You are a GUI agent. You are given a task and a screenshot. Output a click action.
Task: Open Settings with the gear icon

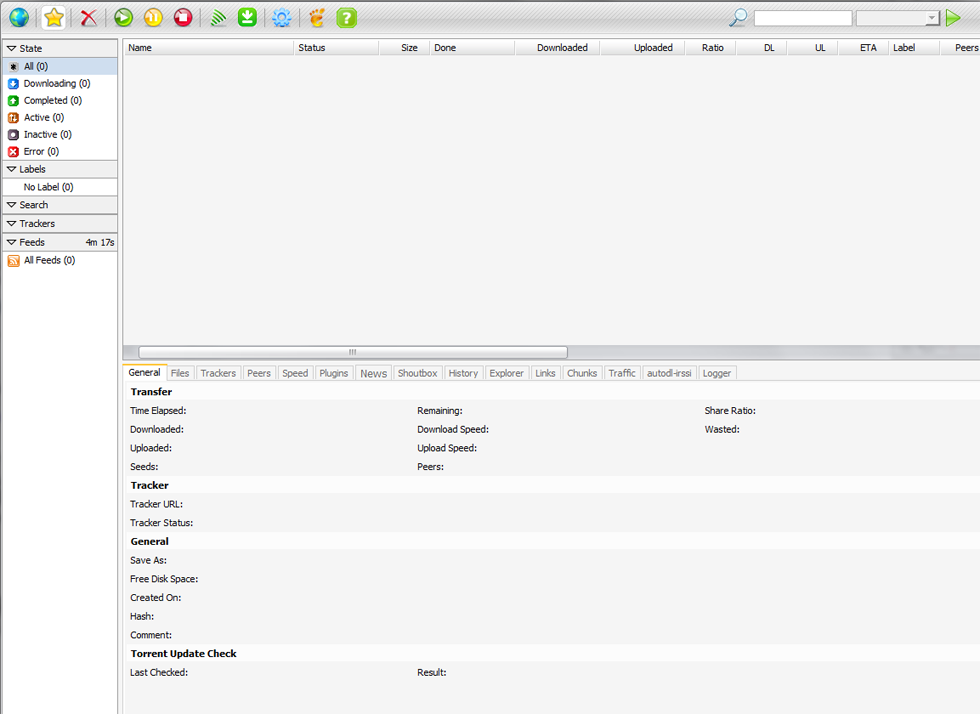282,17
